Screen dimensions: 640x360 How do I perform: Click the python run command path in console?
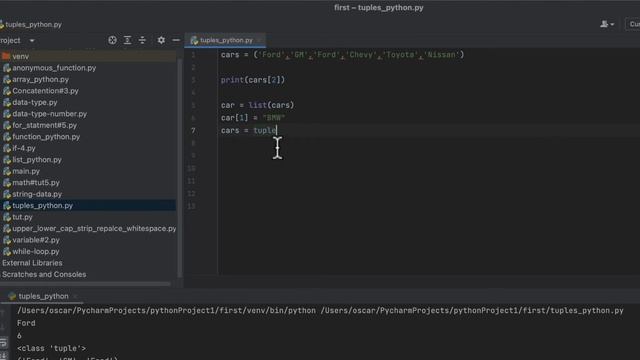pyautogui.click(x=320, y=311)
